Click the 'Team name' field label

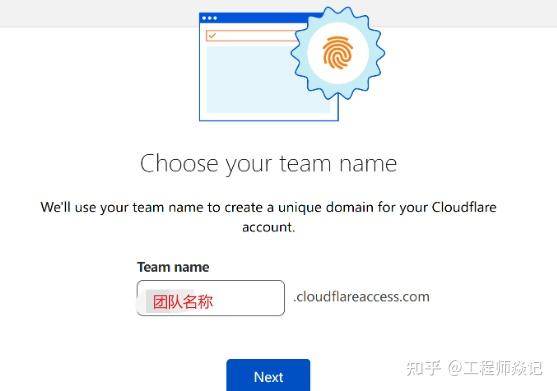pyautogui.click(x=173, y=267)
